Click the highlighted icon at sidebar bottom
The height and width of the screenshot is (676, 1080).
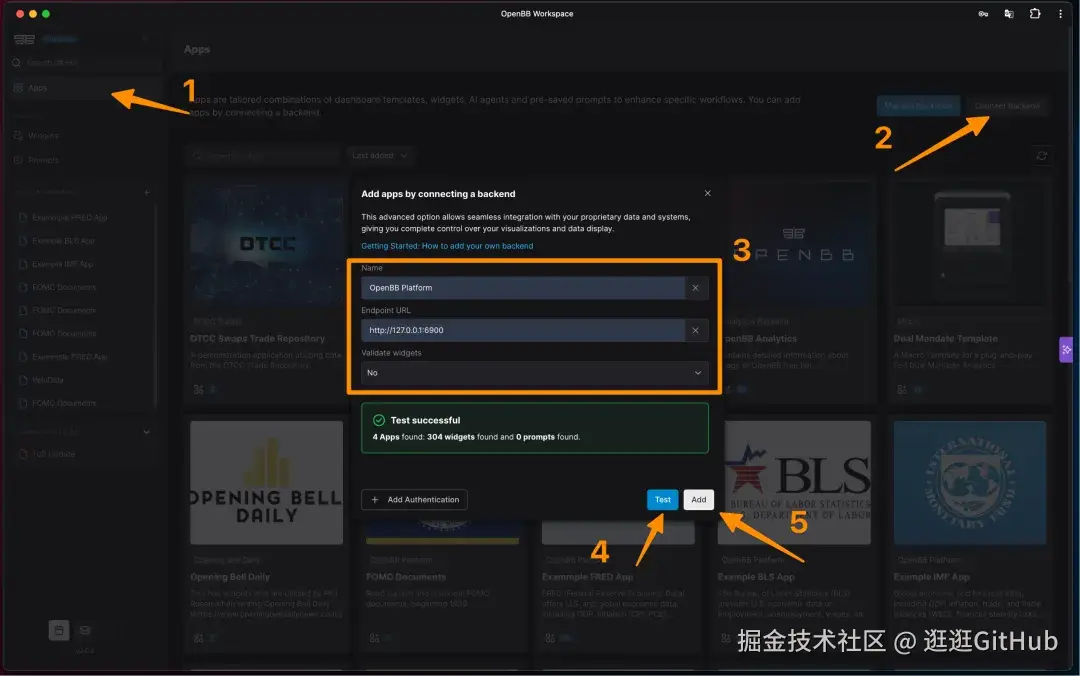pyautogui.click(x=59, y=630)
